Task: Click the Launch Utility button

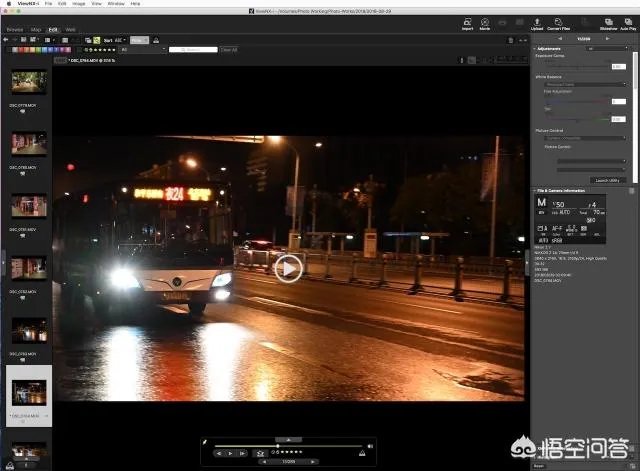Action: click(x=606, y=180)
